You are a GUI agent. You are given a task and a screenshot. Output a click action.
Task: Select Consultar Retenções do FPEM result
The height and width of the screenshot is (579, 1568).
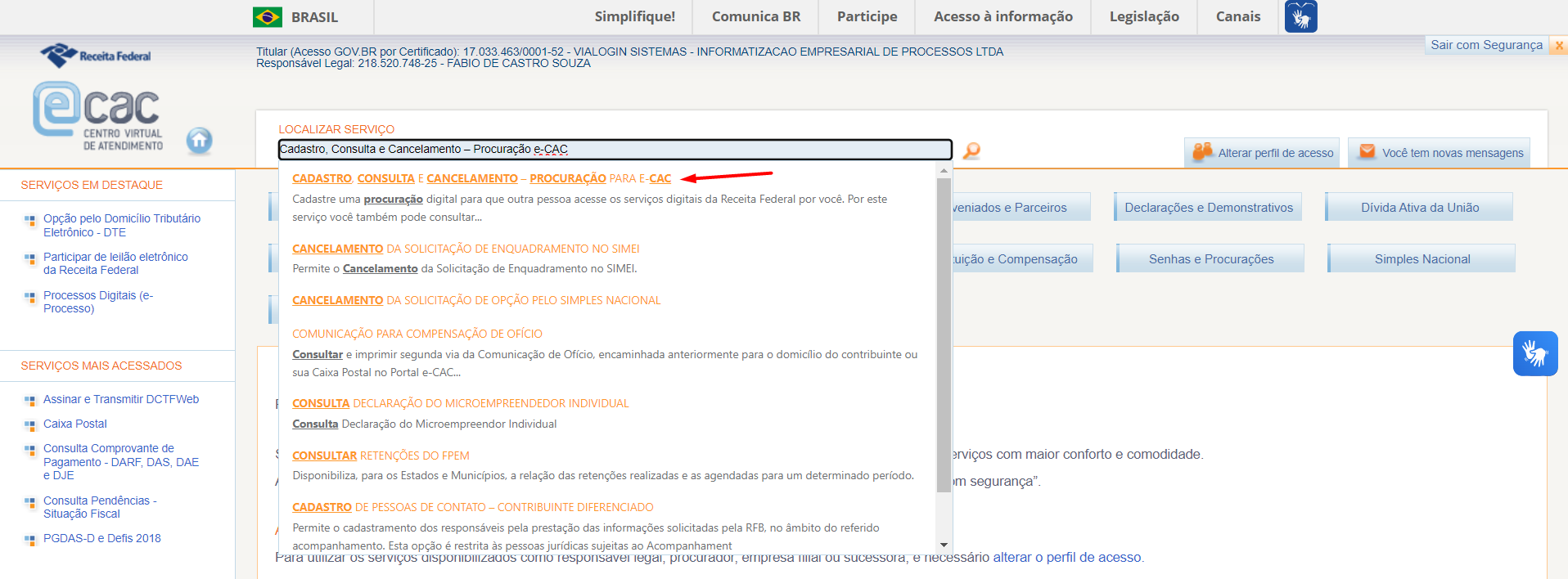click(x=381, y=456)
